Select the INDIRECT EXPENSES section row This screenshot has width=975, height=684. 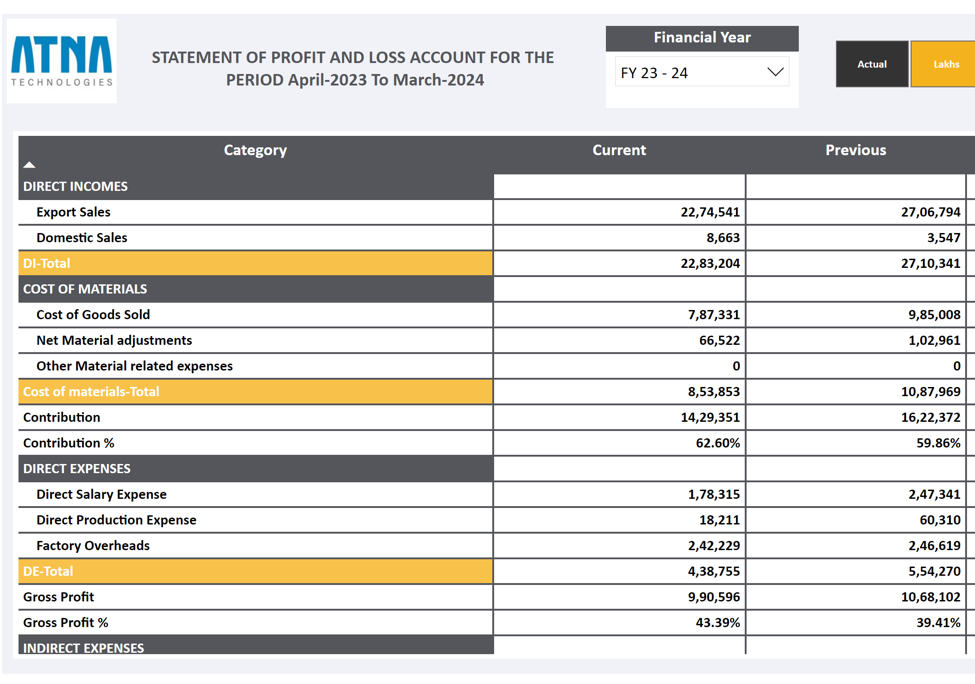point(256,645)
